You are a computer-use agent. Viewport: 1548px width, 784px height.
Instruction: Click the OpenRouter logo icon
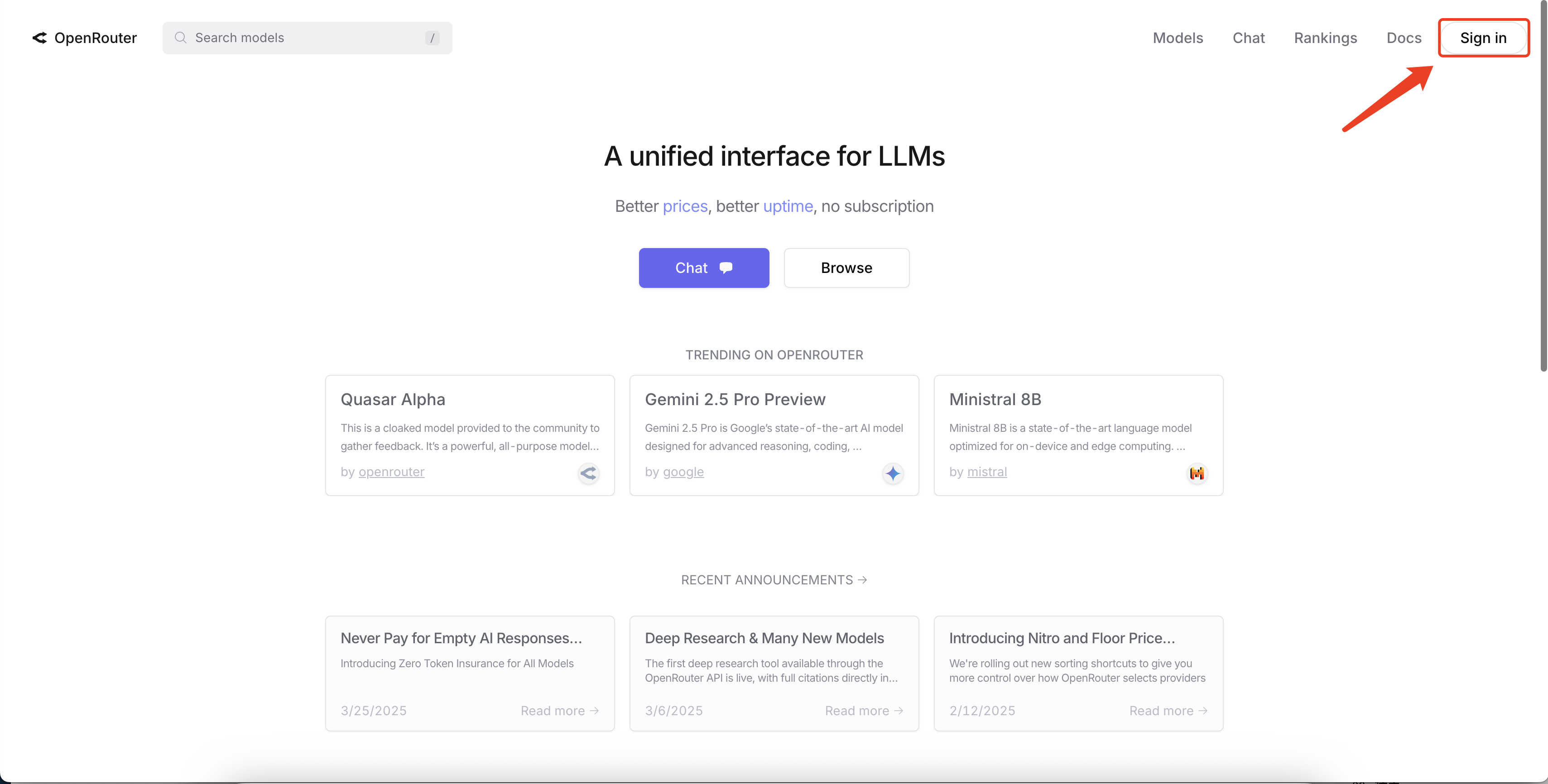[x=40, y=38]
